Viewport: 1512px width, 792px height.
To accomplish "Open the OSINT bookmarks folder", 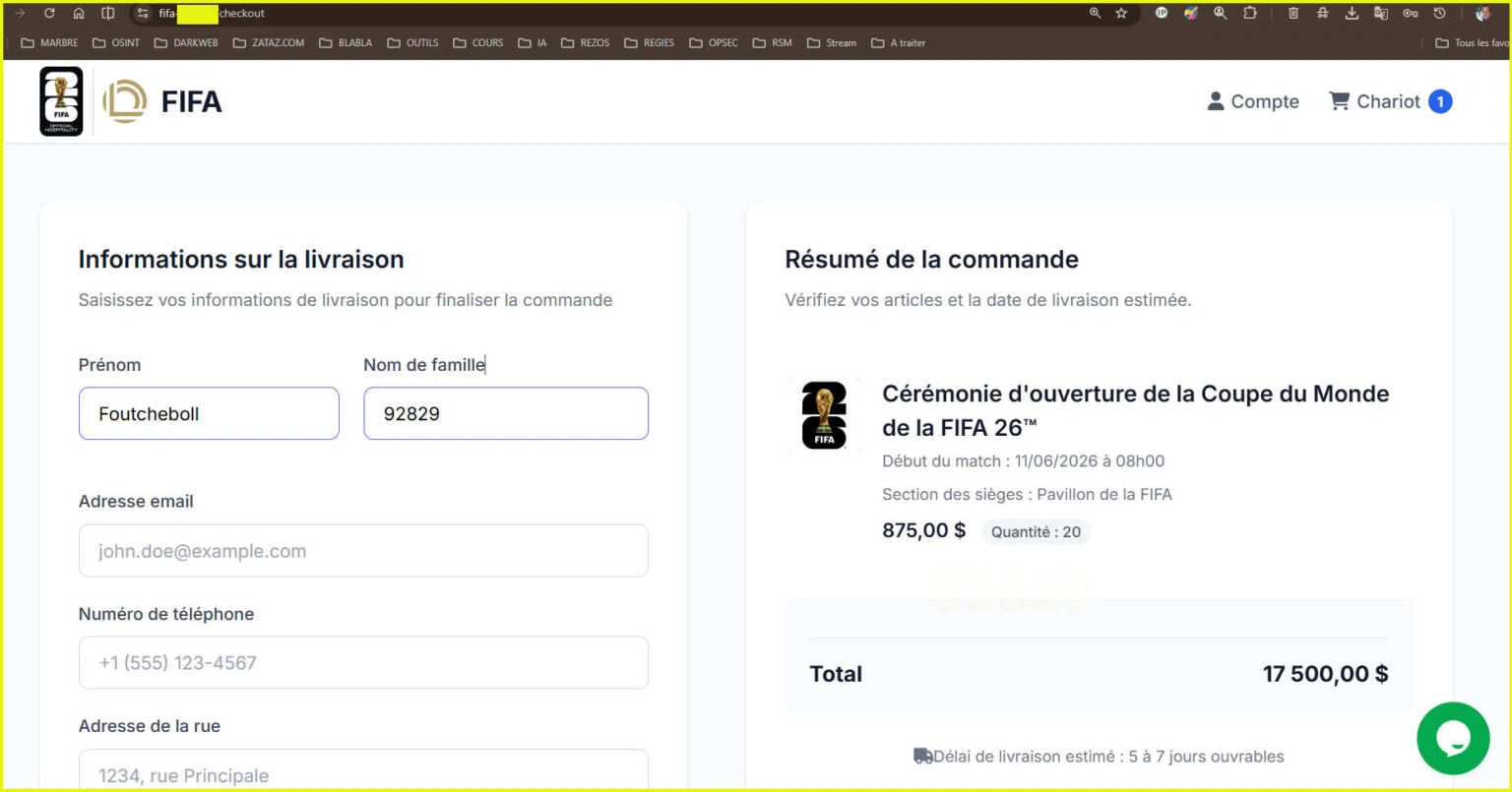I will (116, 43).
